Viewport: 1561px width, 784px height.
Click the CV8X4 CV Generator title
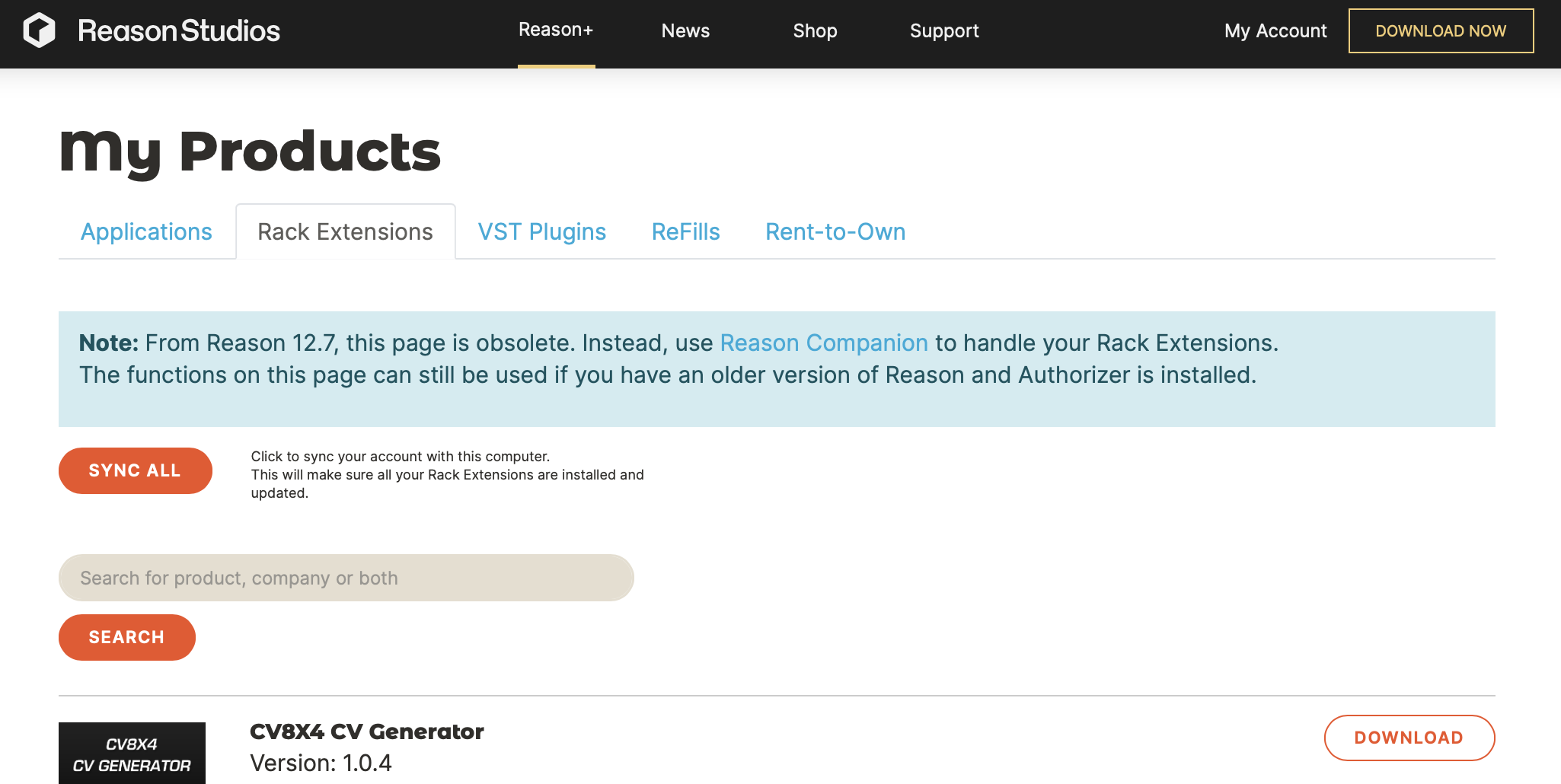(367, 731)
